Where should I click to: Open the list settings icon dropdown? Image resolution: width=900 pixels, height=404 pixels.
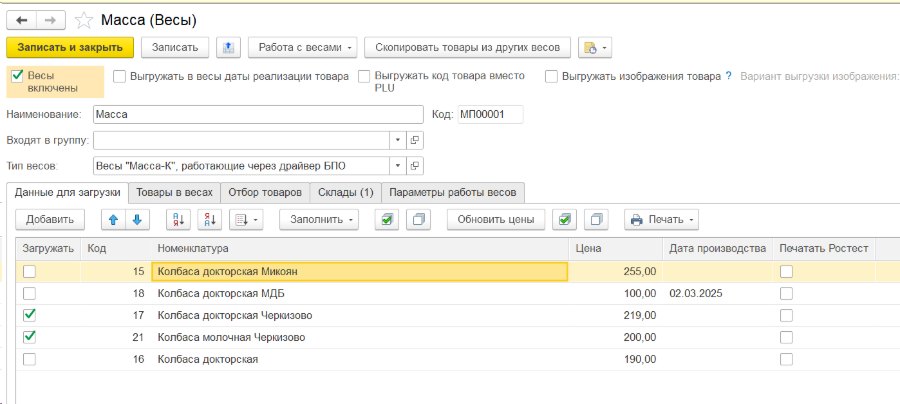coord(246,219)
